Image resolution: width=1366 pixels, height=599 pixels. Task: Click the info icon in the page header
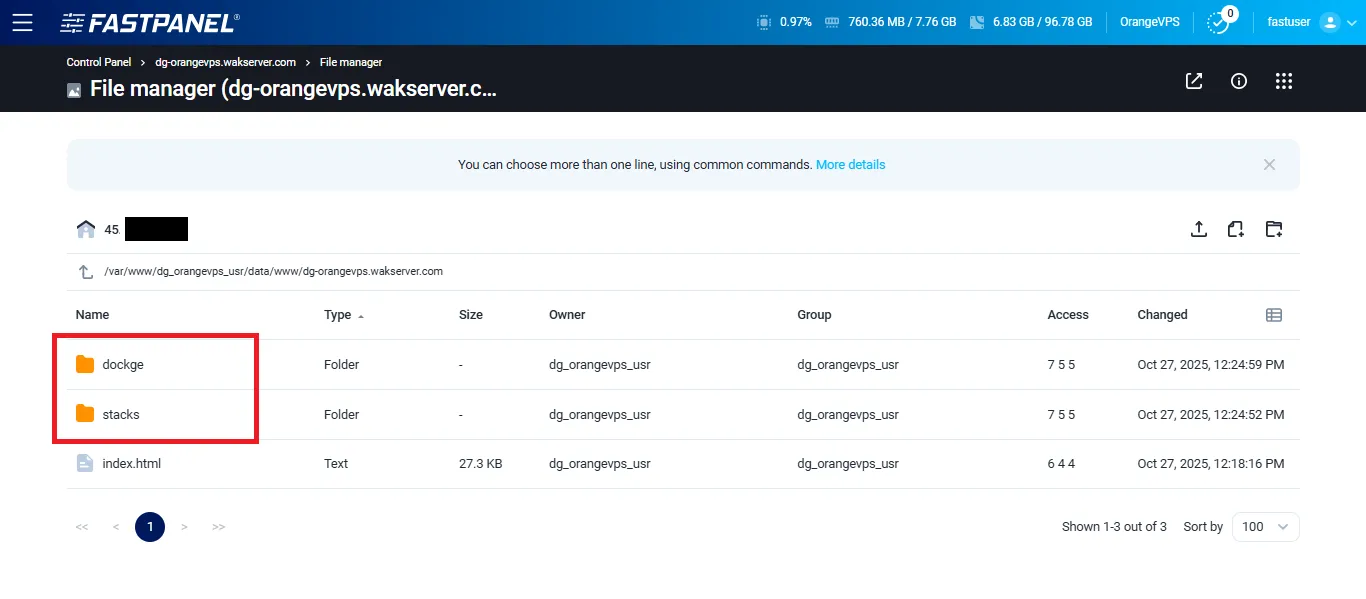(1238, 81)
